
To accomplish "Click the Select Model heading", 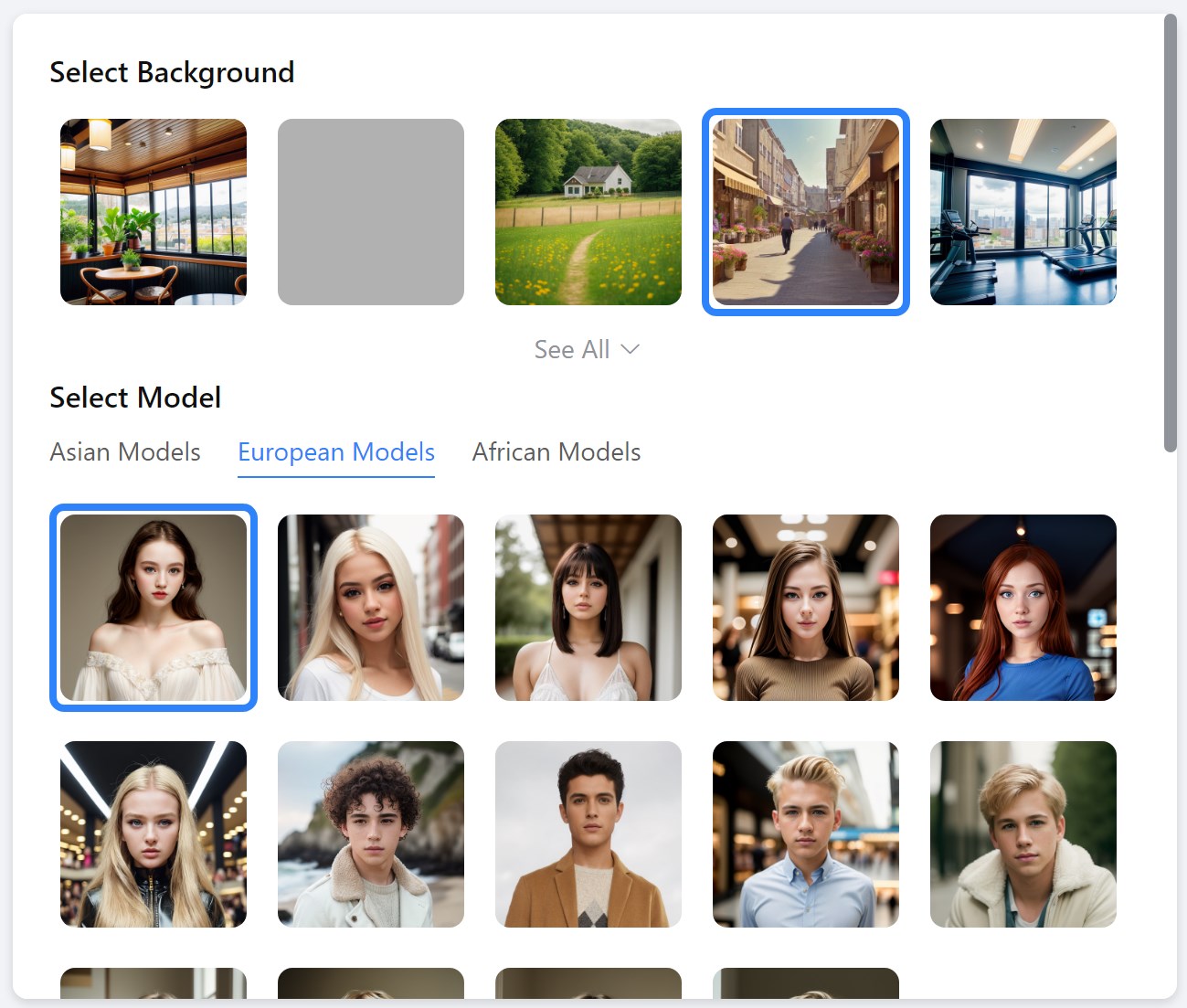I will 135,398.
